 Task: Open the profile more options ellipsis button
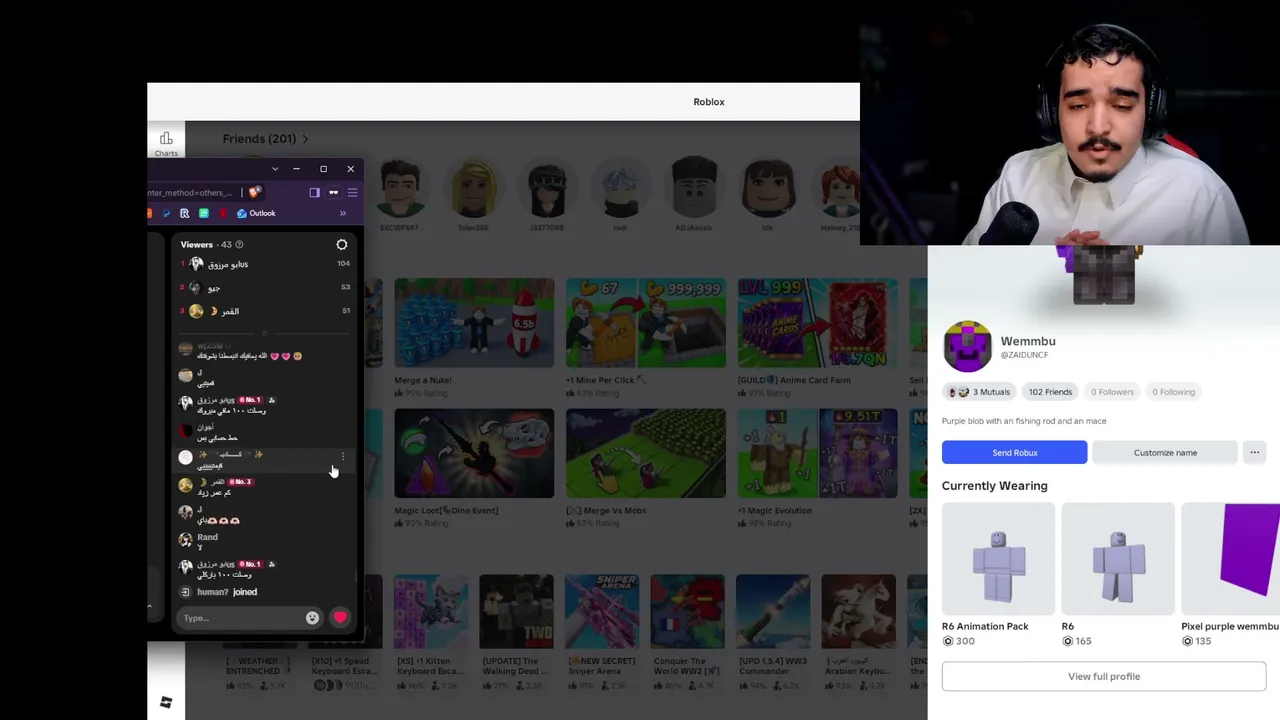tap(1254, 452)
